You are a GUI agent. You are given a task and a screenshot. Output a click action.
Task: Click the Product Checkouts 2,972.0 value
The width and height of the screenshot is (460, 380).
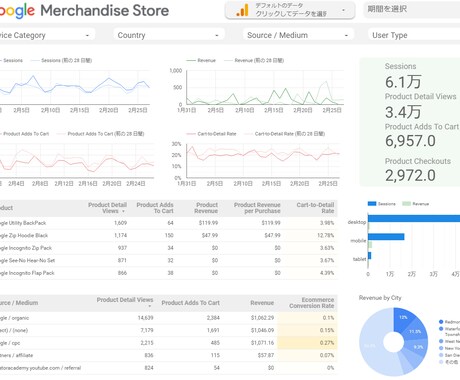(410, 175)
